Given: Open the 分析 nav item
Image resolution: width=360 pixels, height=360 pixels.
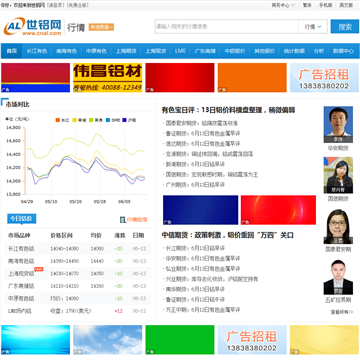Looking at the screenshot, I should coord(318,51).
